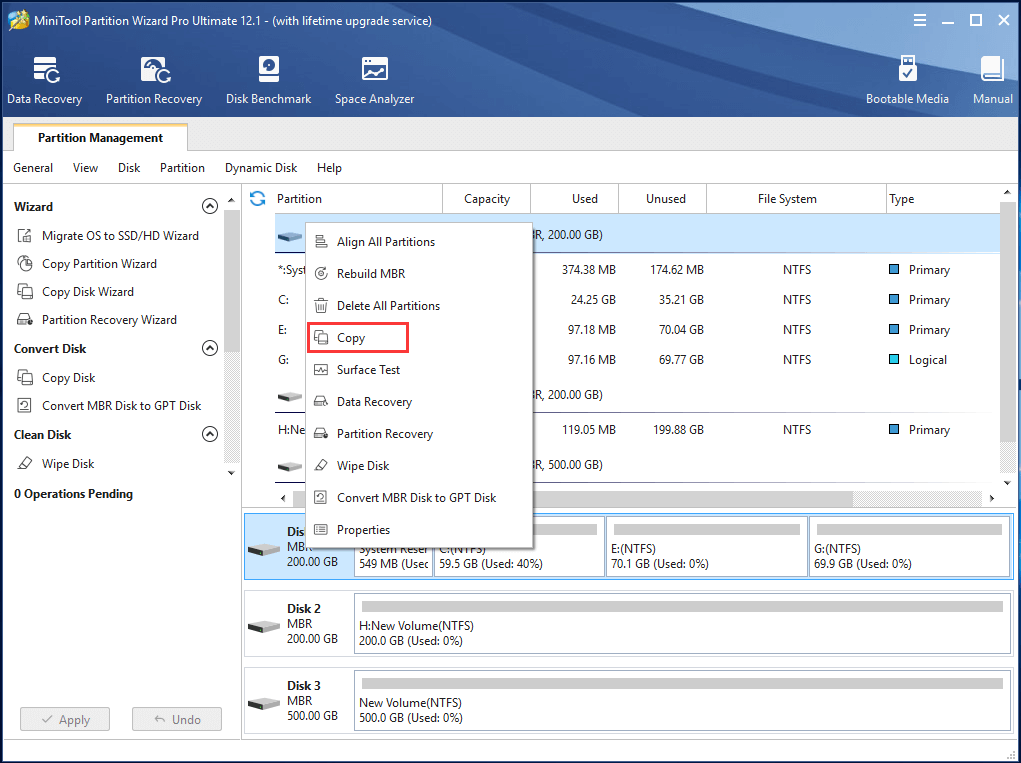Click the Migrate OS to SSD/HD Wizard link
The image size is (1021, 763).
click(120, 236)
